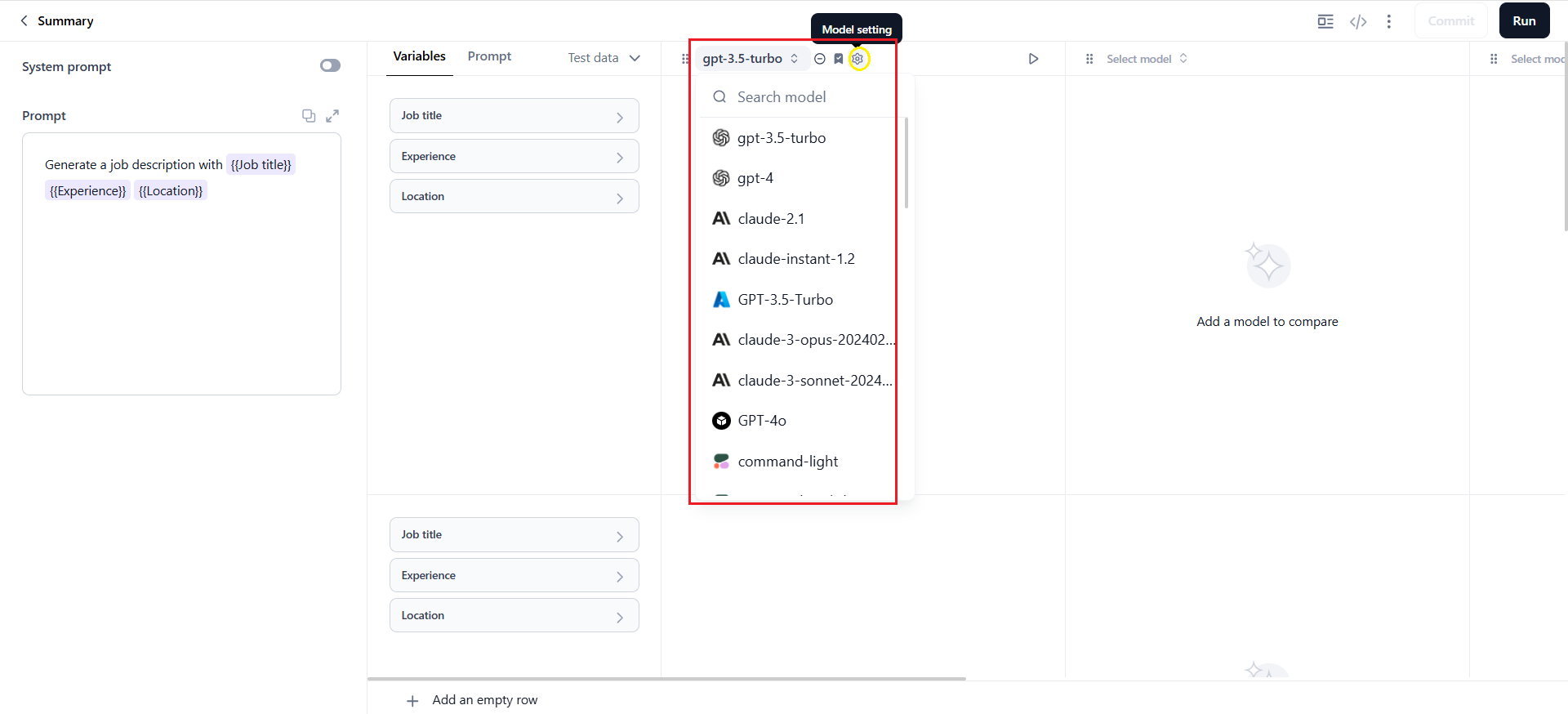1568x714 pixels.
Task: Select the {{Job title}} variable tag
Action: [x=261, y=164]
